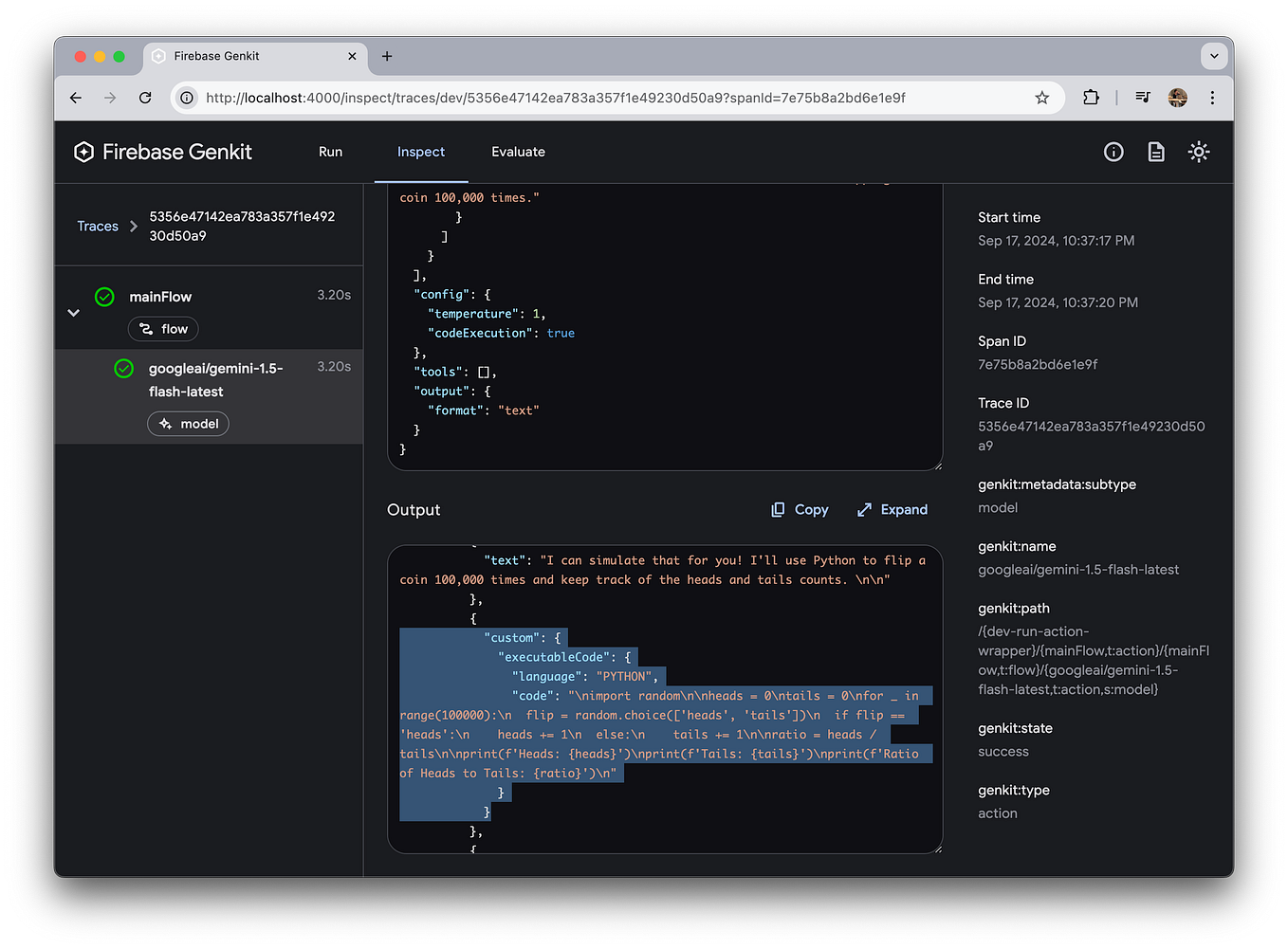Image resolution: width=1288 pixels, height=949 pixels.
Task: Click the Start time value
Action: [1056, 241]
